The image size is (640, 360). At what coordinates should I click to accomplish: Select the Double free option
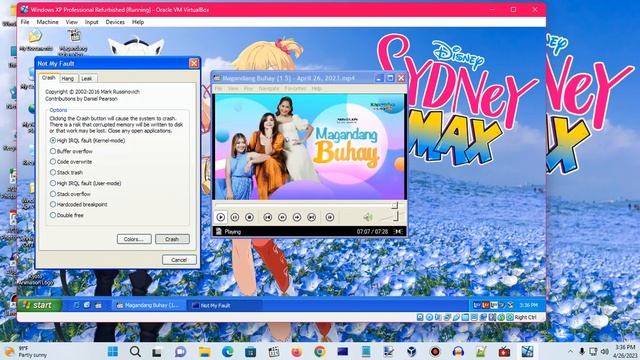67,215
